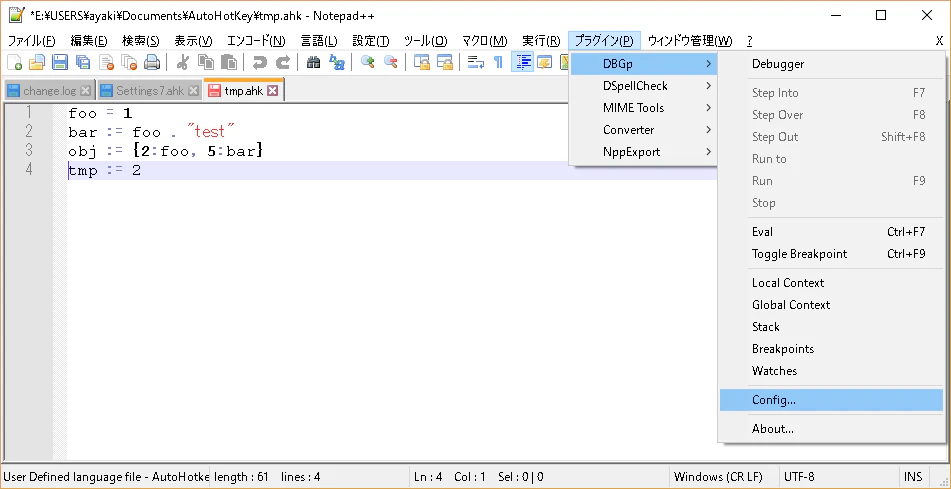Open the ファイル(F) menu
Image resolution: width=951 pixels, height=489 pixels.
tap(32, 41)
